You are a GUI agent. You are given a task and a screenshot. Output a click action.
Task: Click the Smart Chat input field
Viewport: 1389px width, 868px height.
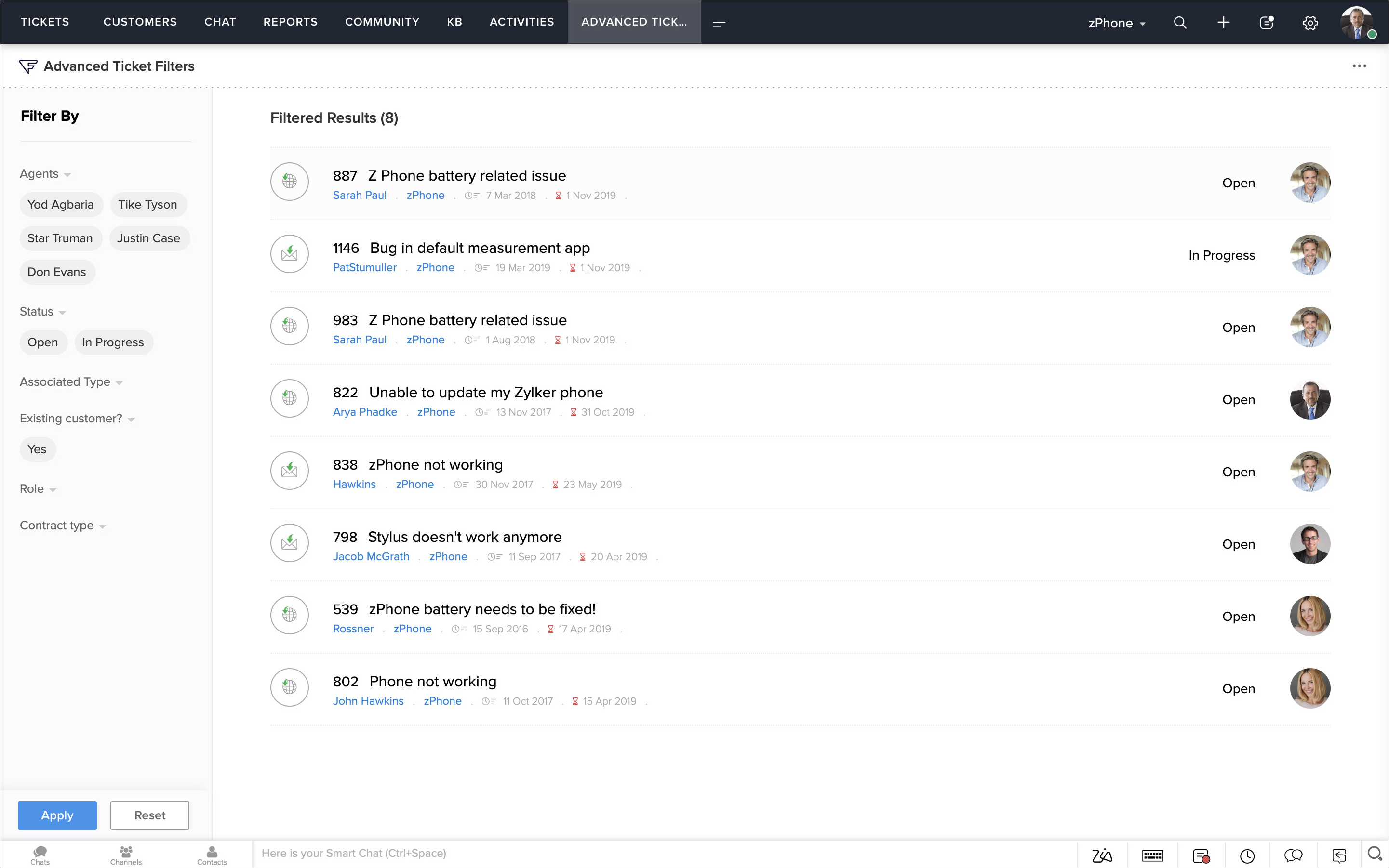point(661,853)
